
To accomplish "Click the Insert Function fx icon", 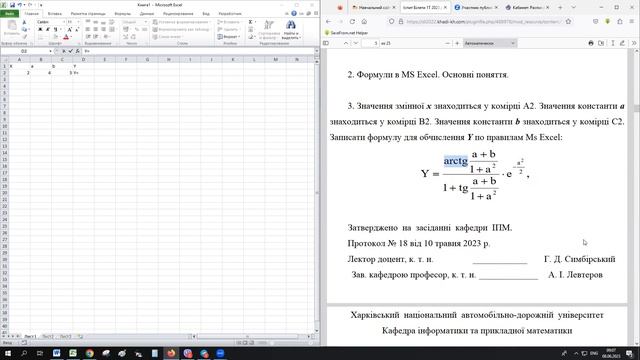I will pyautogui.click(x=78, y=51).
